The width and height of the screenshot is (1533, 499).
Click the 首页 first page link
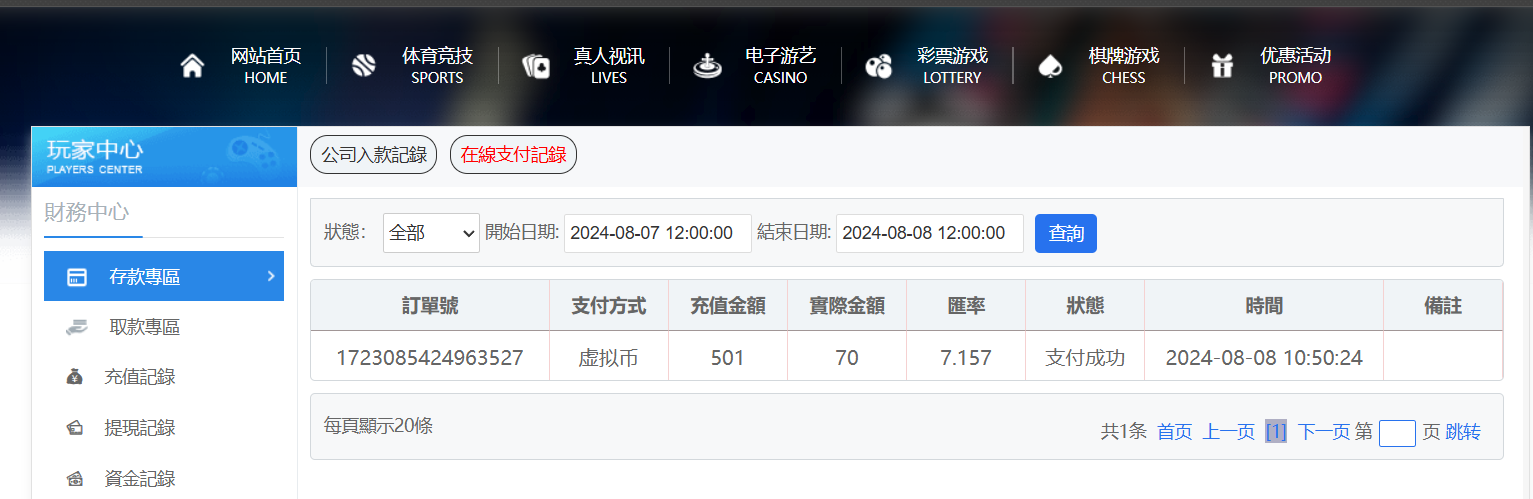pos(1174,432)
